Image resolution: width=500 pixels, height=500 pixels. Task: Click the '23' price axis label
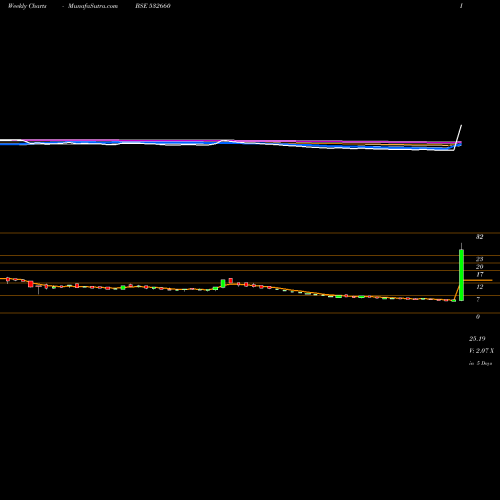point(479,259)
